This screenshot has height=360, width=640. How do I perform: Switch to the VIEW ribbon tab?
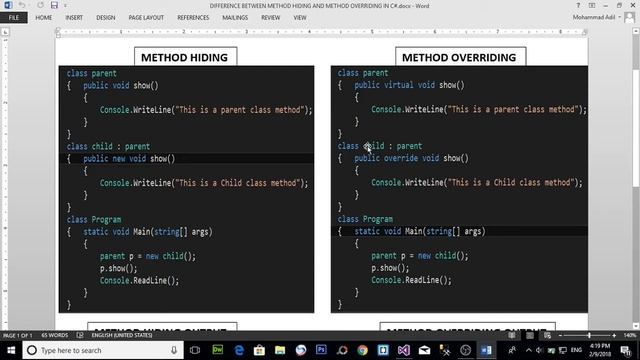pos(300,18)
